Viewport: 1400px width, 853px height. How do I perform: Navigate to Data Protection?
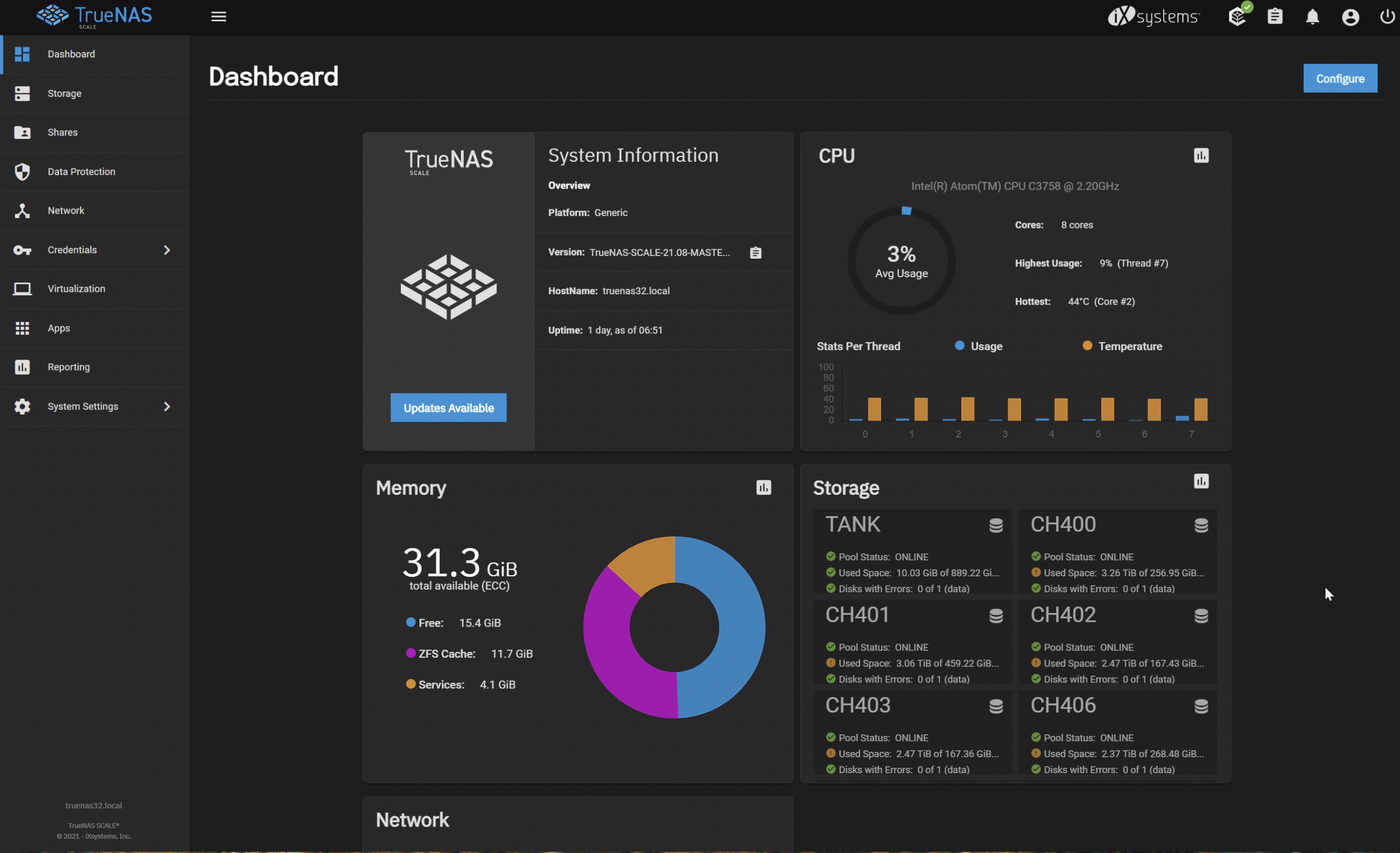[x=81, y=171]
